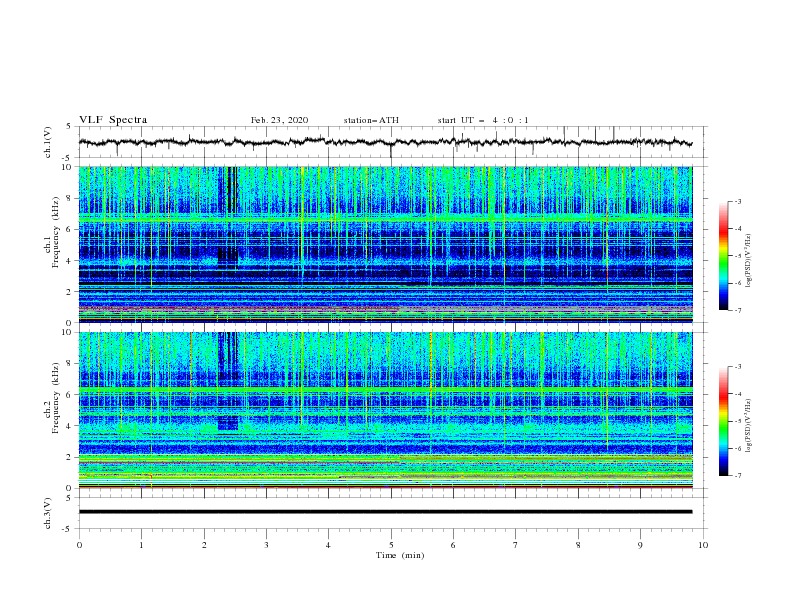Click the "-7" label on ch.2 colorbar

[x=738, y=475]
